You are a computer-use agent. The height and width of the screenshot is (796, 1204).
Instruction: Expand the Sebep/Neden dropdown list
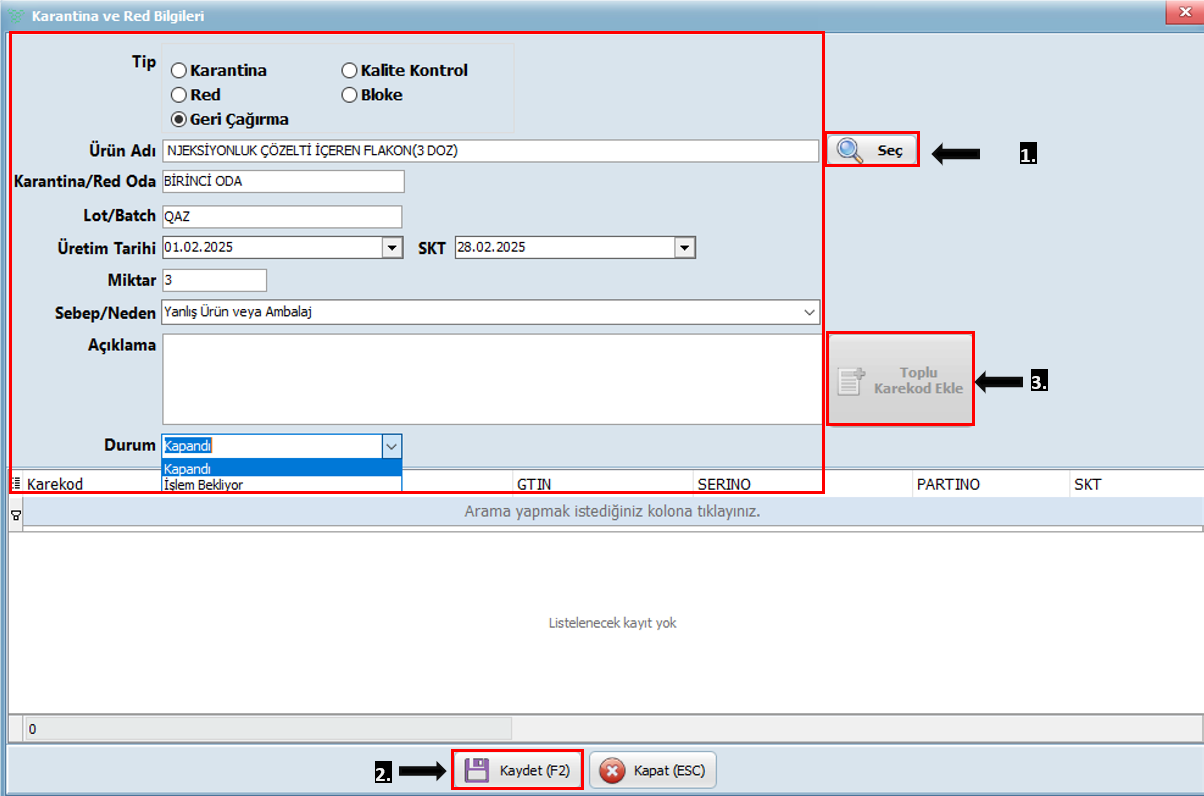tap(809, 313)
